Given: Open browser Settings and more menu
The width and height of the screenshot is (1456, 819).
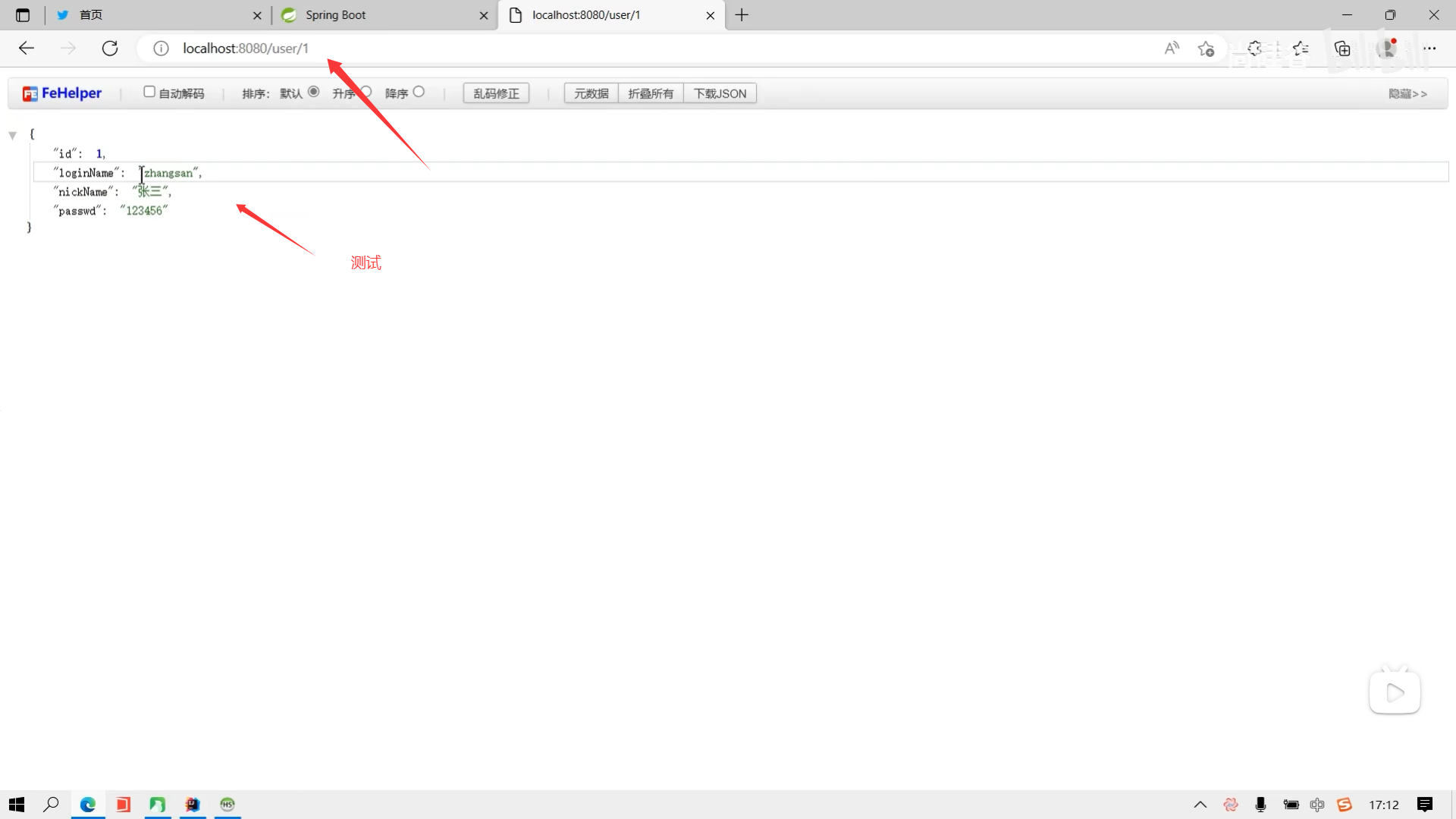Looking at the screenshot, I should [1429, 49].
